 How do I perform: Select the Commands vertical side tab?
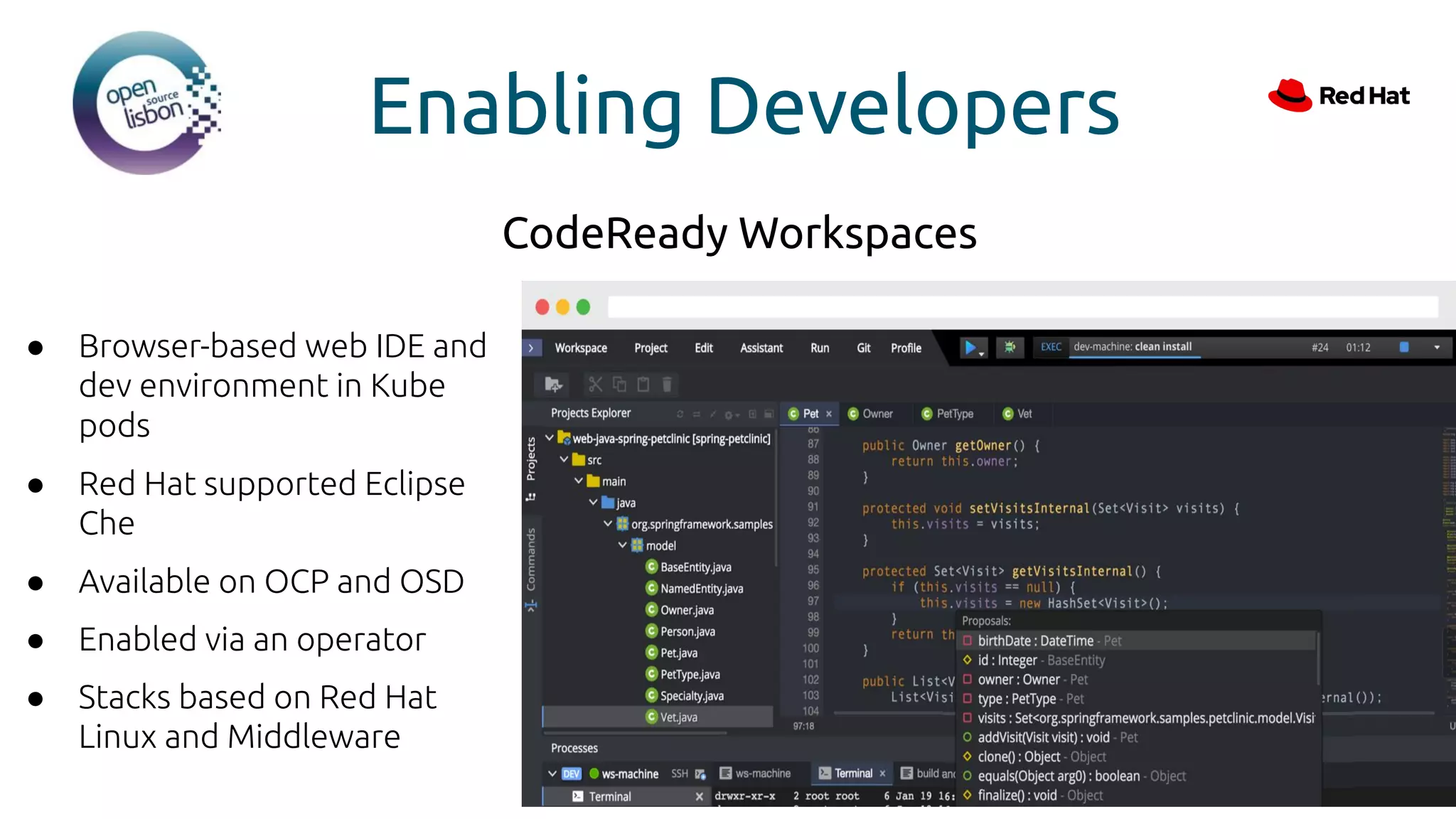tap(531, 559)
